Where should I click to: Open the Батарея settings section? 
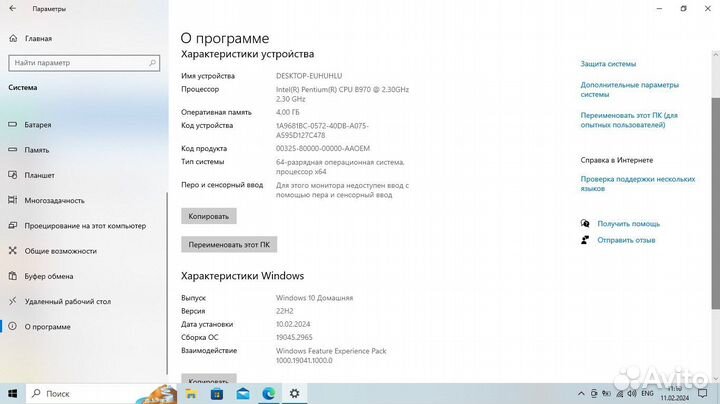pos(38,124)
